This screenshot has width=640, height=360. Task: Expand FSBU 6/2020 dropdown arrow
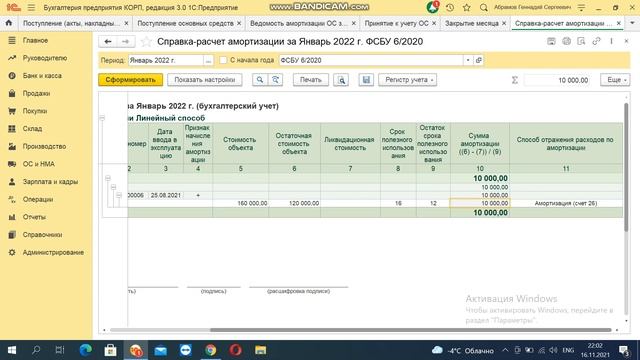(x=468, y=60)
